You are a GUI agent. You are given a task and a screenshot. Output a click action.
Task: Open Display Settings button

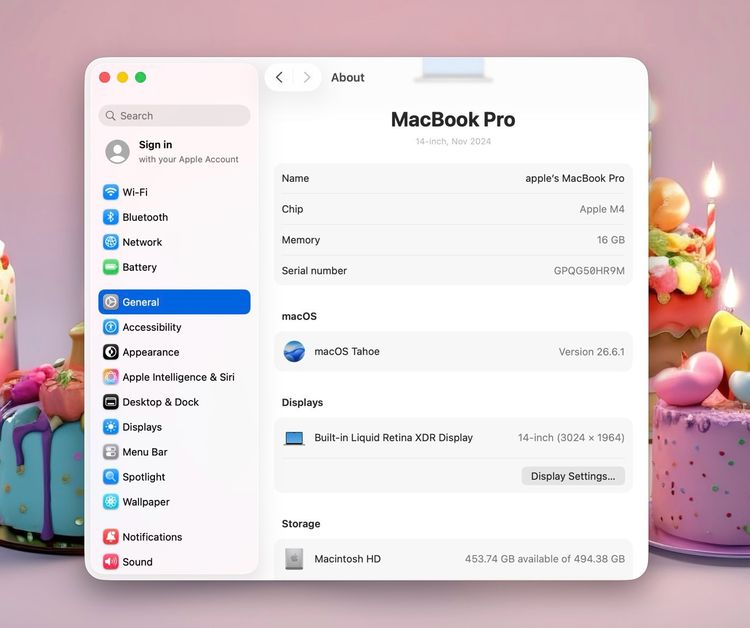[x=573, y=476]
